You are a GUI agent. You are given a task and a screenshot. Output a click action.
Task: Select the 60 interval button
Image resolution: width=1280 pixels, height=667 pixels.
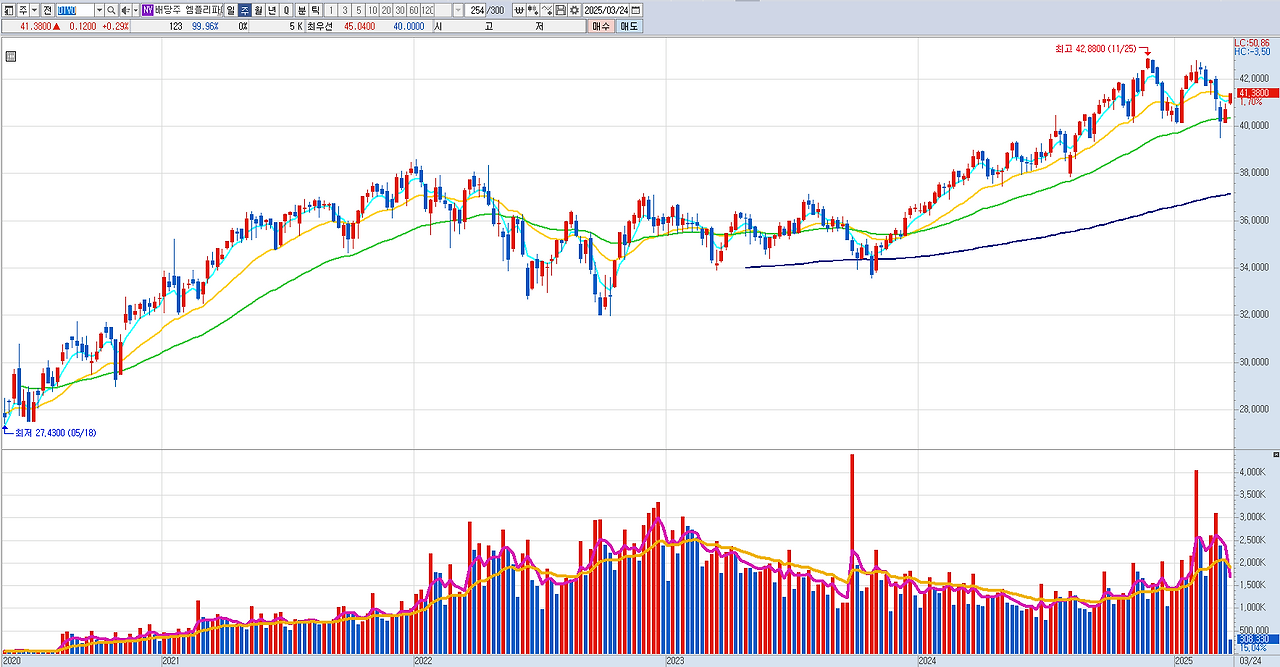point(414,10)
